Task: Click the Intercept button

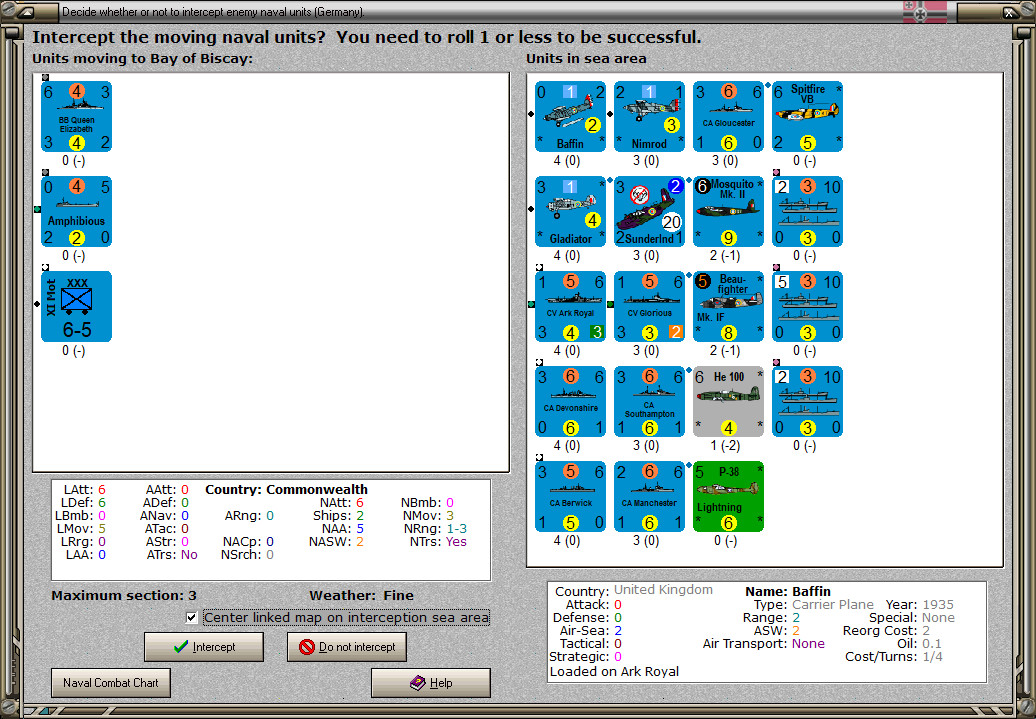Action: pos(204,647)
